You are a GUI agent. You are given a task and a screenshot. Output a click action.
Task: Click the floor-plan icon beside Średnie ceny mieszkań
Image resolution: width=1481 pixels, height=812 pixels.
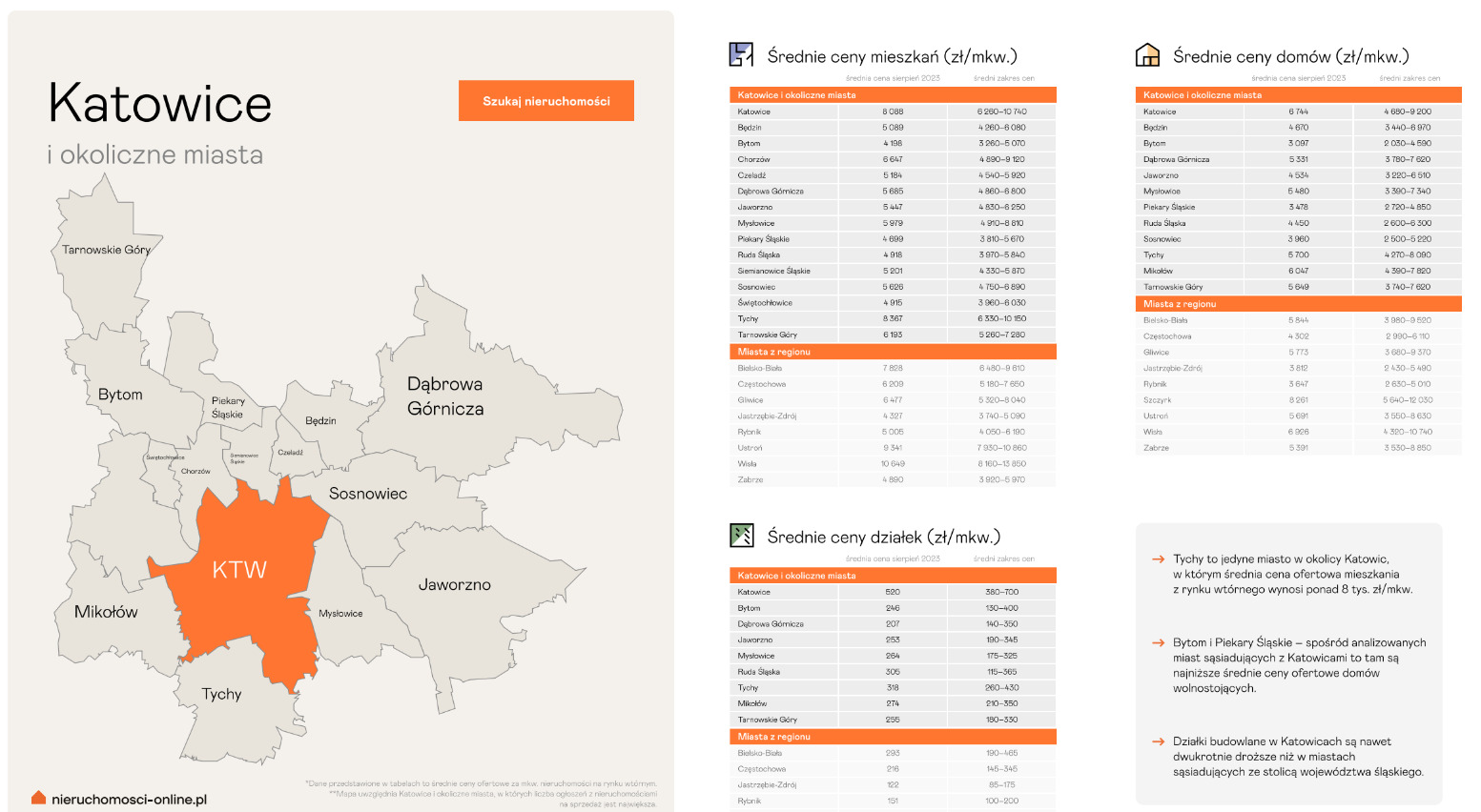pyautogui.click(x=741, y=55)
